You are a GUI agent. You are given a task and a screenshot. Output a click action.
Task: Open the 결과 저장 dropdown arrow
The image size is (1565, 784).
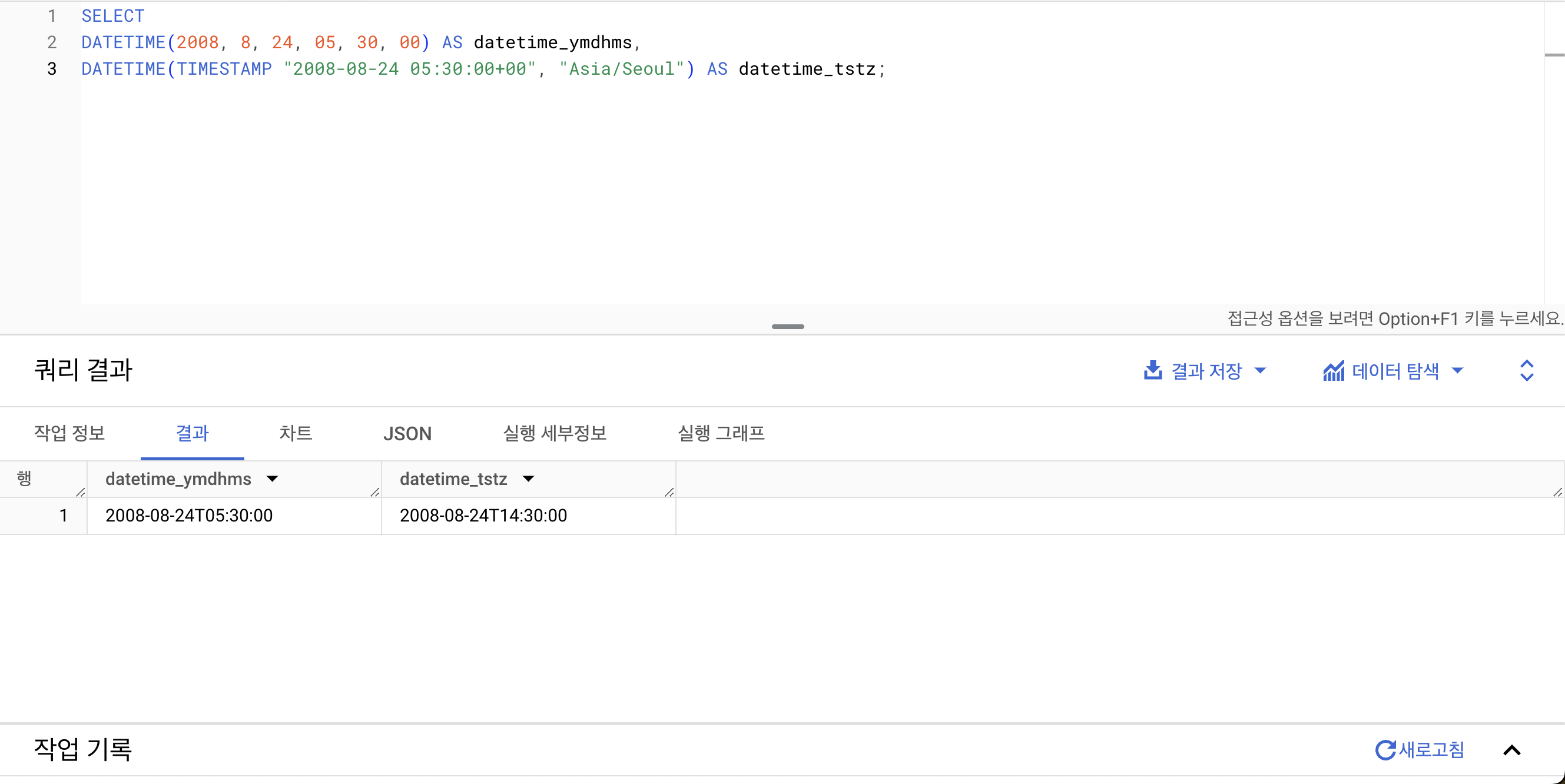pos(1260,370)
